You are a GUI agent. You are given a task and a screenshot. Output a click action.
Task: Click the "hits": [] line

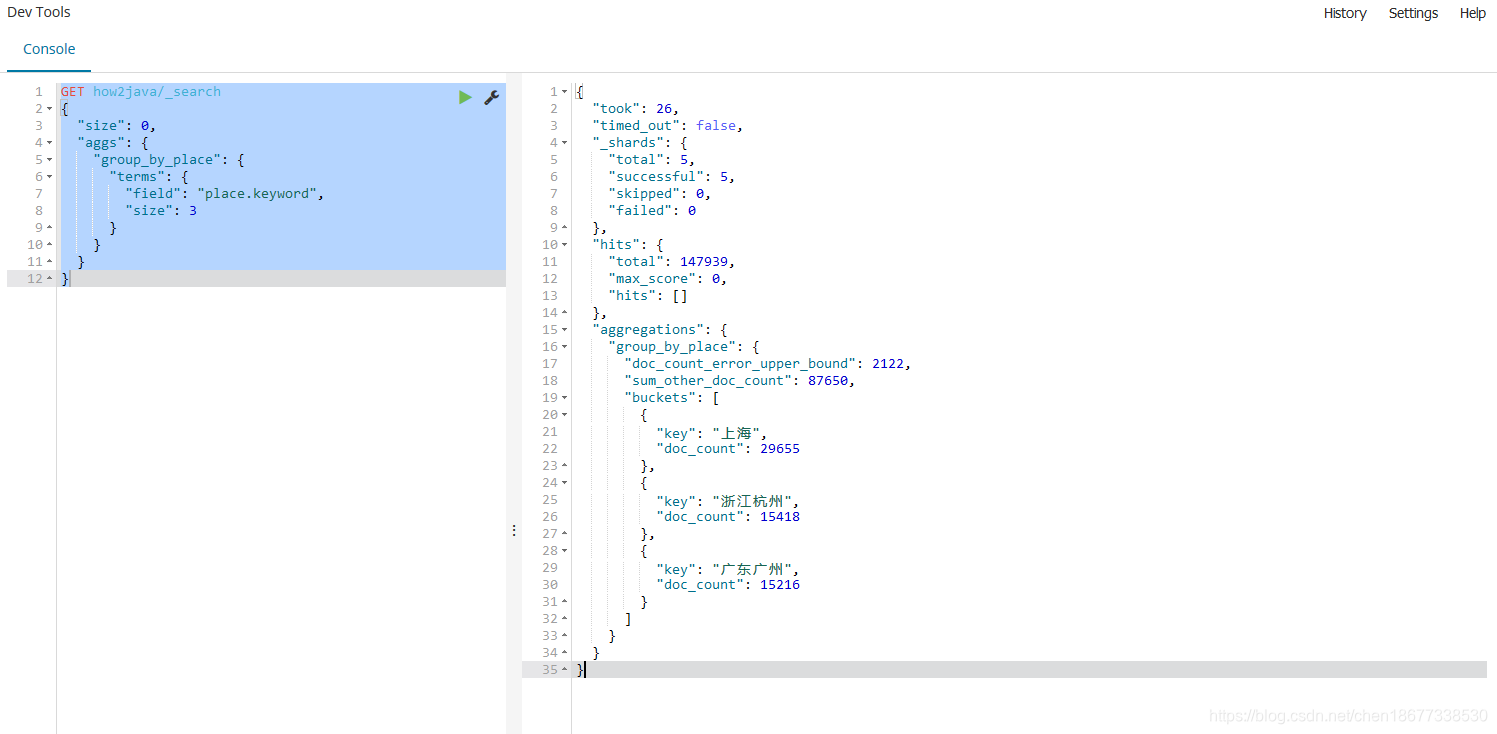coord(648,296)
